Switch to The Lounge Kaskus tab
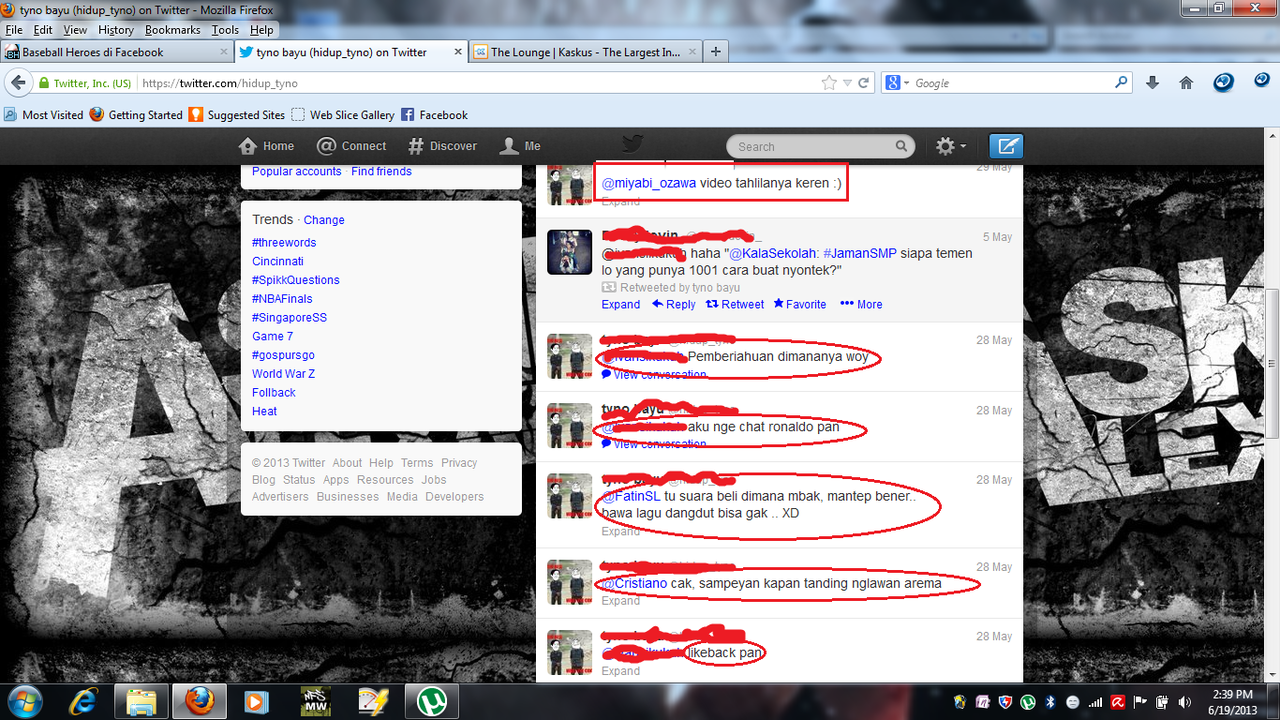 pyautogui.click(x=585, y=52)
